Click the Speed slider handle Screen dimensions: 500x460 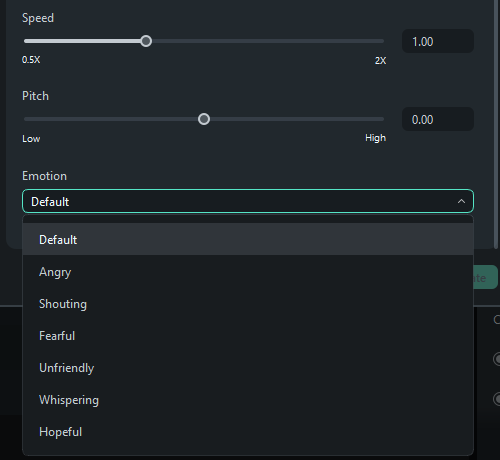146,41
